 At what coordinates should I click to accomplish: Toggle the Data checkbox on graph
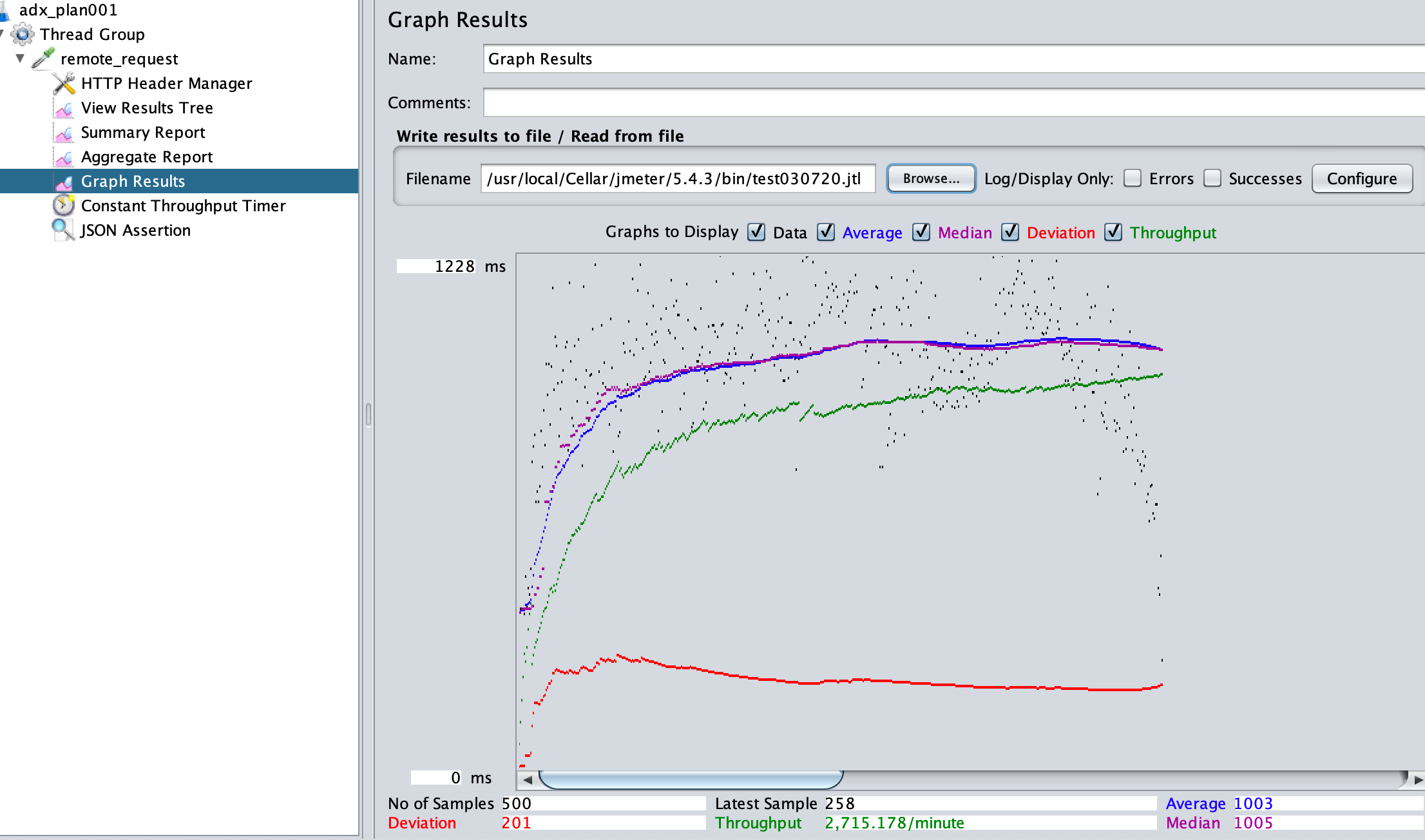[758, 232]
